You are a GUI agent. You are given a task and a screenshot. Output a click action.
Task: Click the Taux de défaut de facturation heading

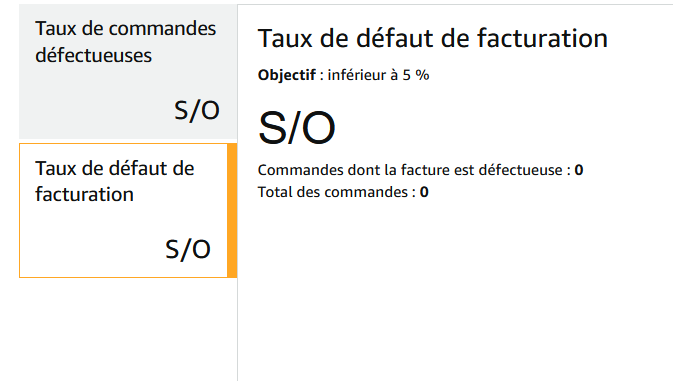433,38
